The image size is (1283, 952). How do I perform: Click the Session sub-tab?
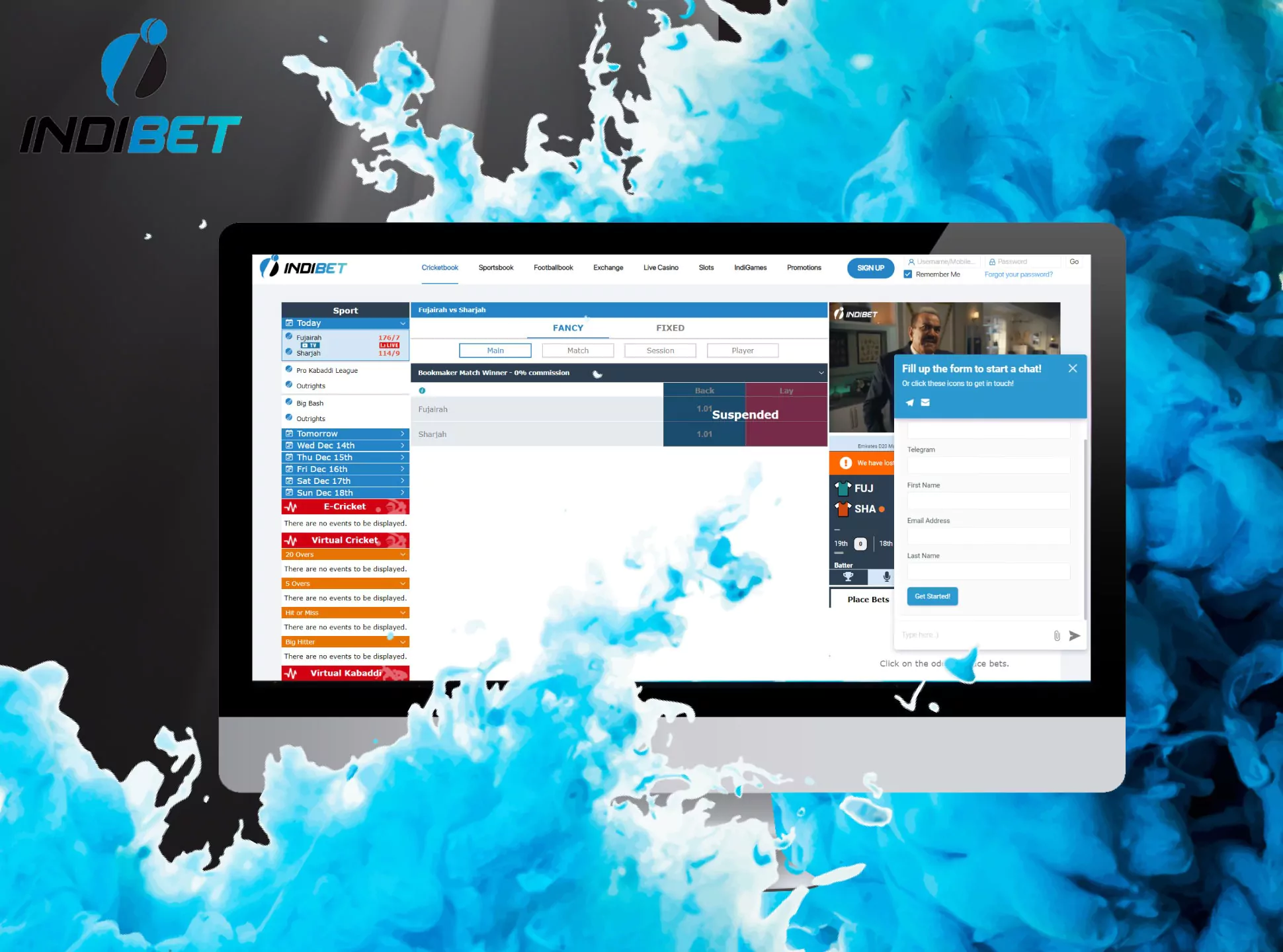(x=660, y=350)
